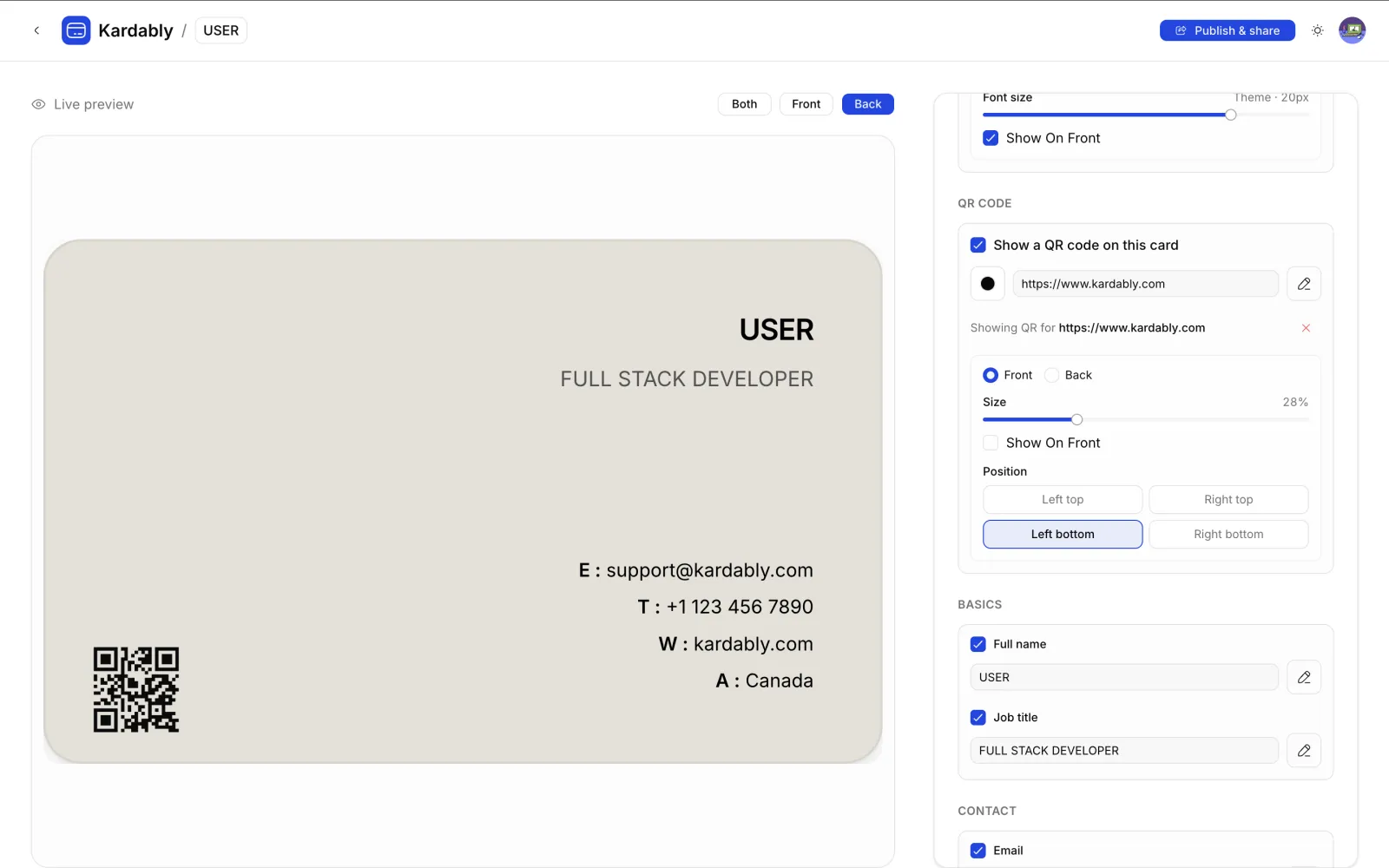
Task: Click the Full name USER input field
Action: pyautogui.click(x=1124, y=677)
